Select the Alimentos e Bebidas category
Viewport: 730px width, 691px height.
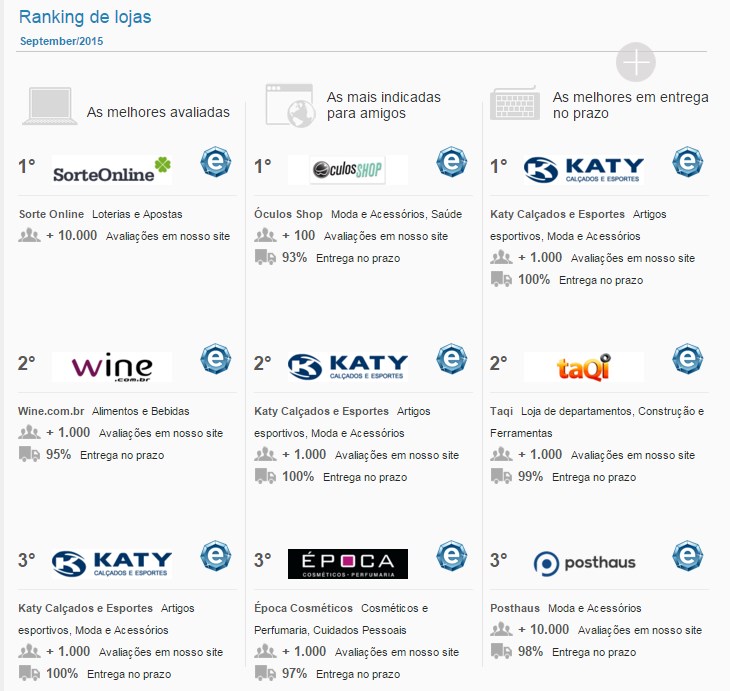[x=141, y=411]
